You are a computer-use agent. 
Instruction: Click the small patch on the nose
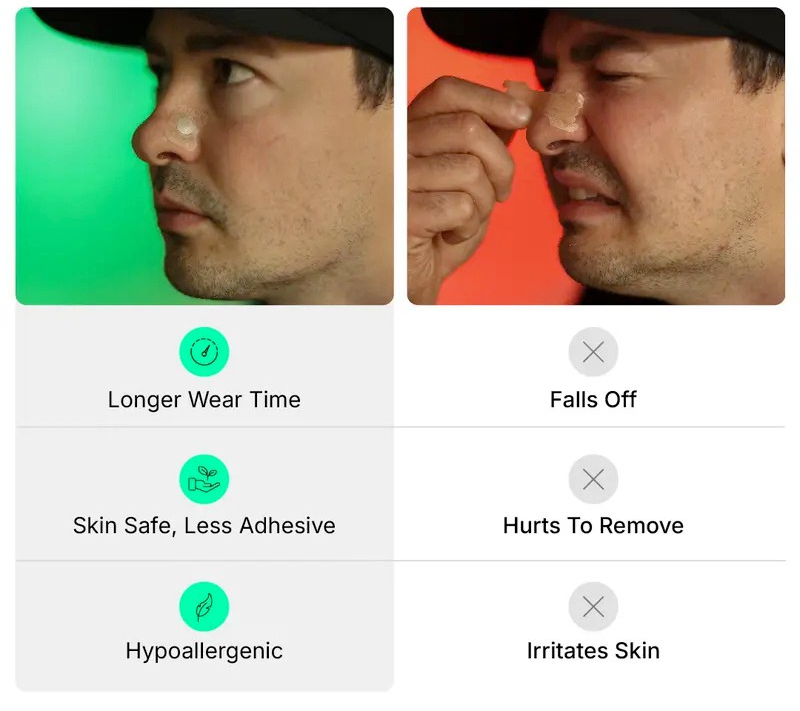click(x=187, y=125)
